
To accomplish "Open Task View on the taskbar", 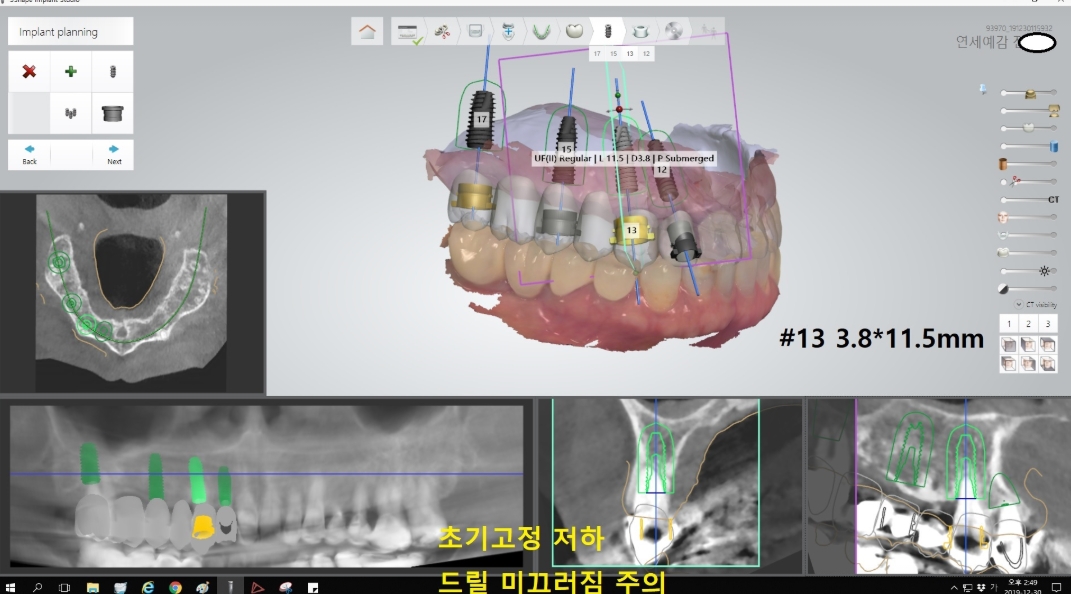I will [x=64, y=587].
